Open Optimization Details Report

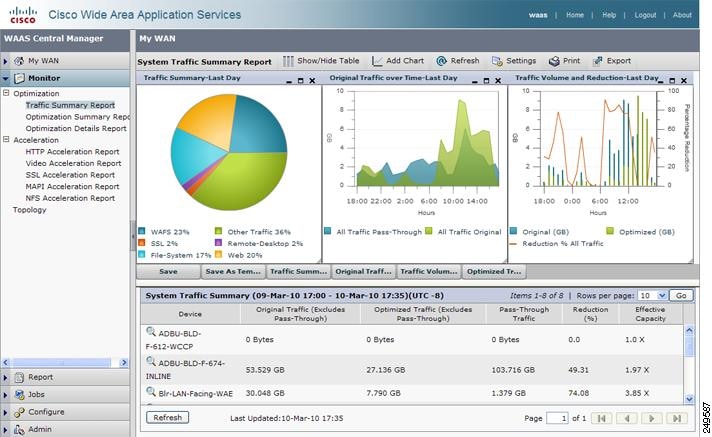click(x=76, y=129)
